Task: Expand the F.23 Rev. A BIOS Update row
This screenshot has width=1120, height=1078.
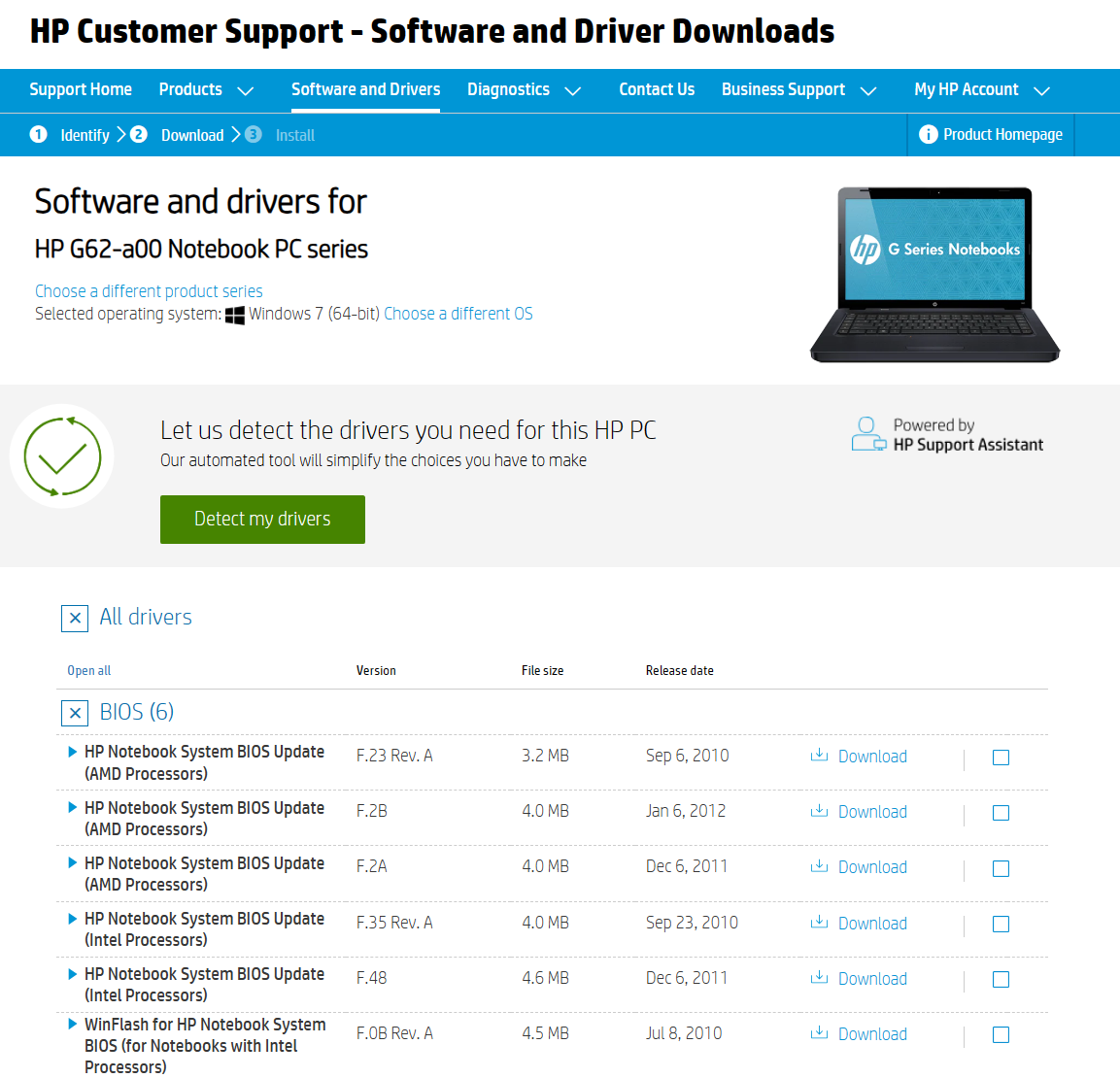Action: [x=72, y=752]
